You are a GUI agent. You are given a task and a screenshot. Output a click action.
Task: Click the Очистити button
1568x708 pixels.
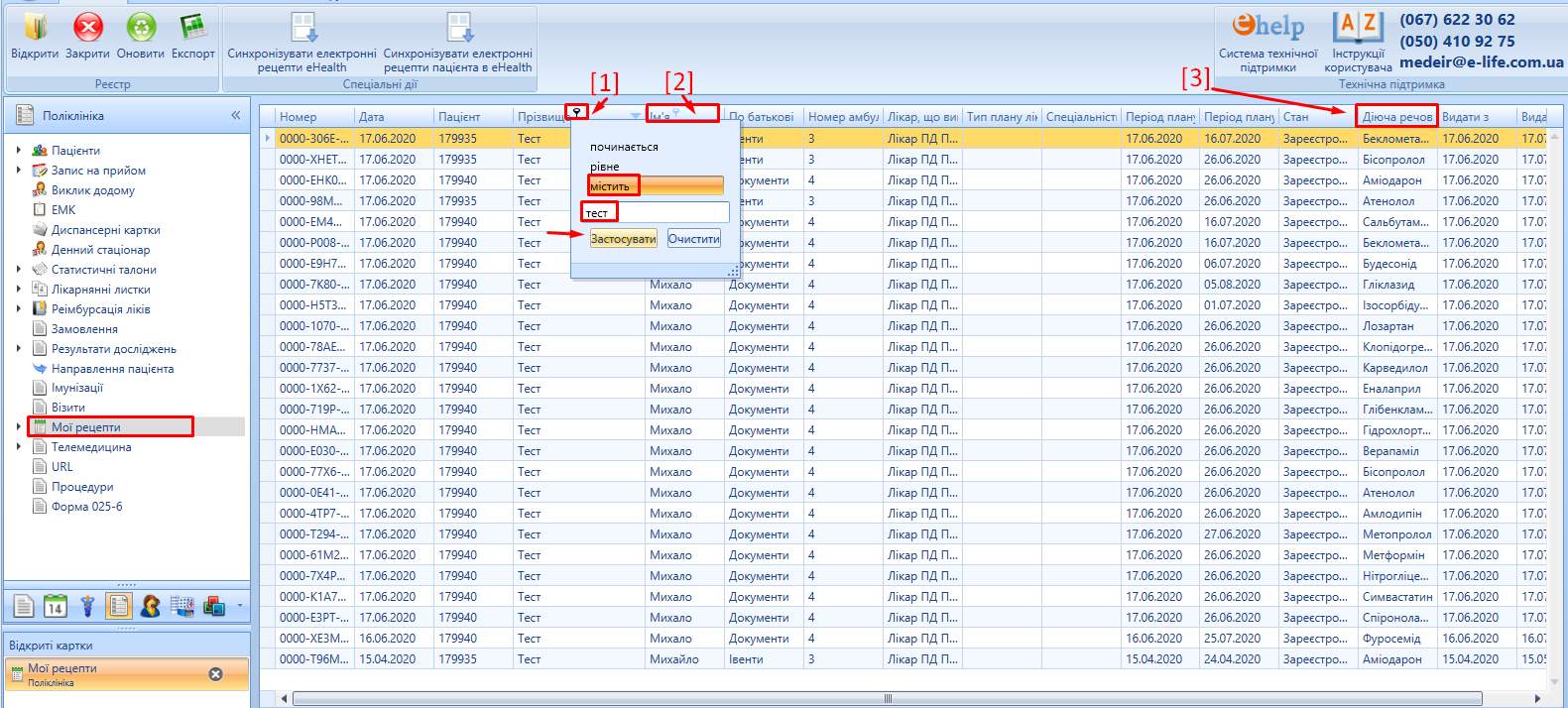tap(694, 239)
